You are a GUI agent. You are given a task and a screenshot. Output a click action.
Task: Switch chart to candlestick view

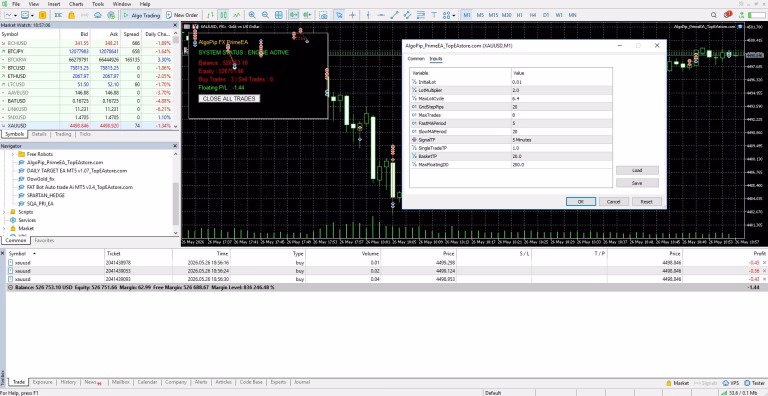click(x=223, y=15)
